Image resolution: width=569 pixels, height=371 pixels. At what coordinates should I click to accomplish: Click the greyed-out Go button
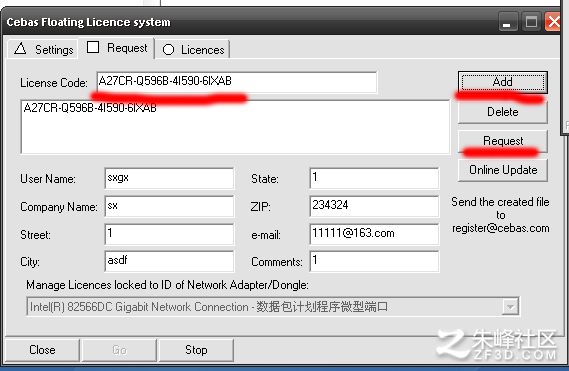[119, 350]
